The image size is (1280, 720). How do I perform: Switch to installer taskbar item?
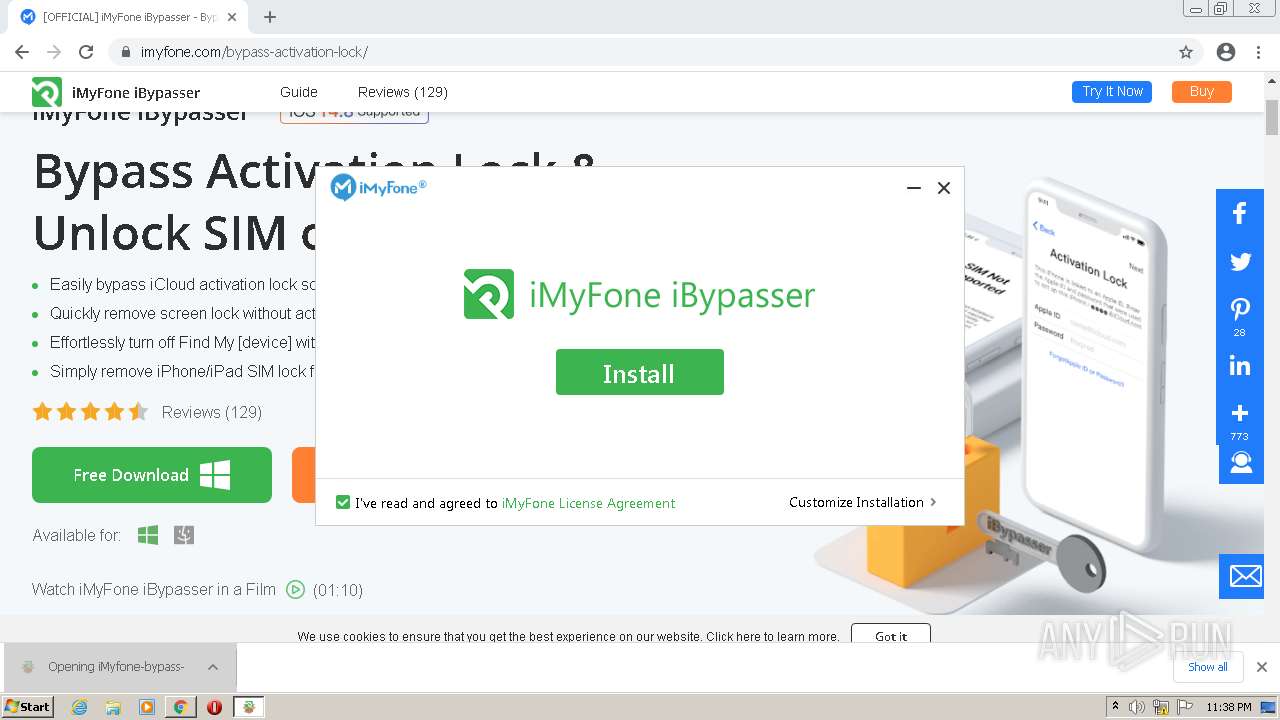point(248,707)
